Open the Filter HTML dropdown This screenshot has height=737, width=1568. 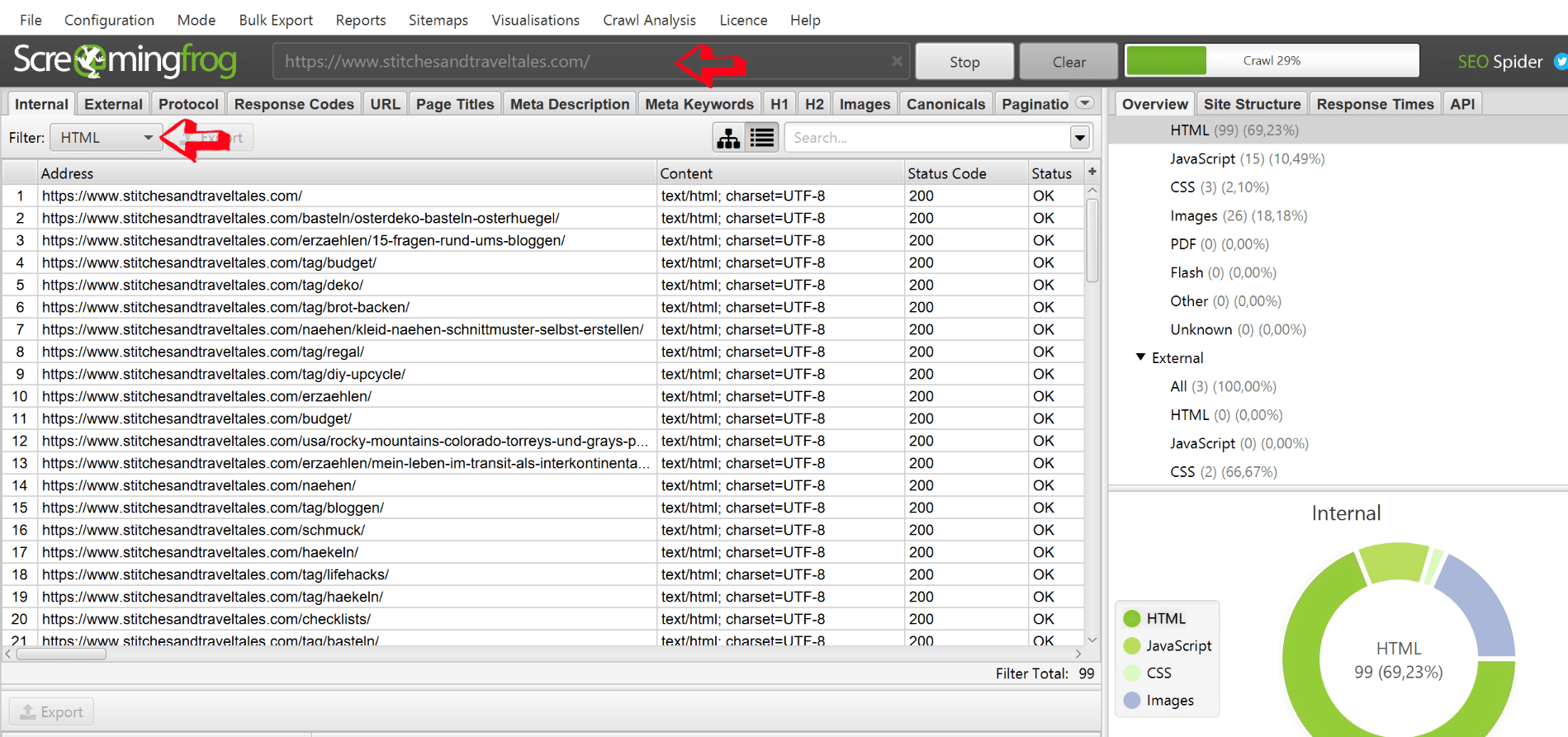(x=105, y=137)
